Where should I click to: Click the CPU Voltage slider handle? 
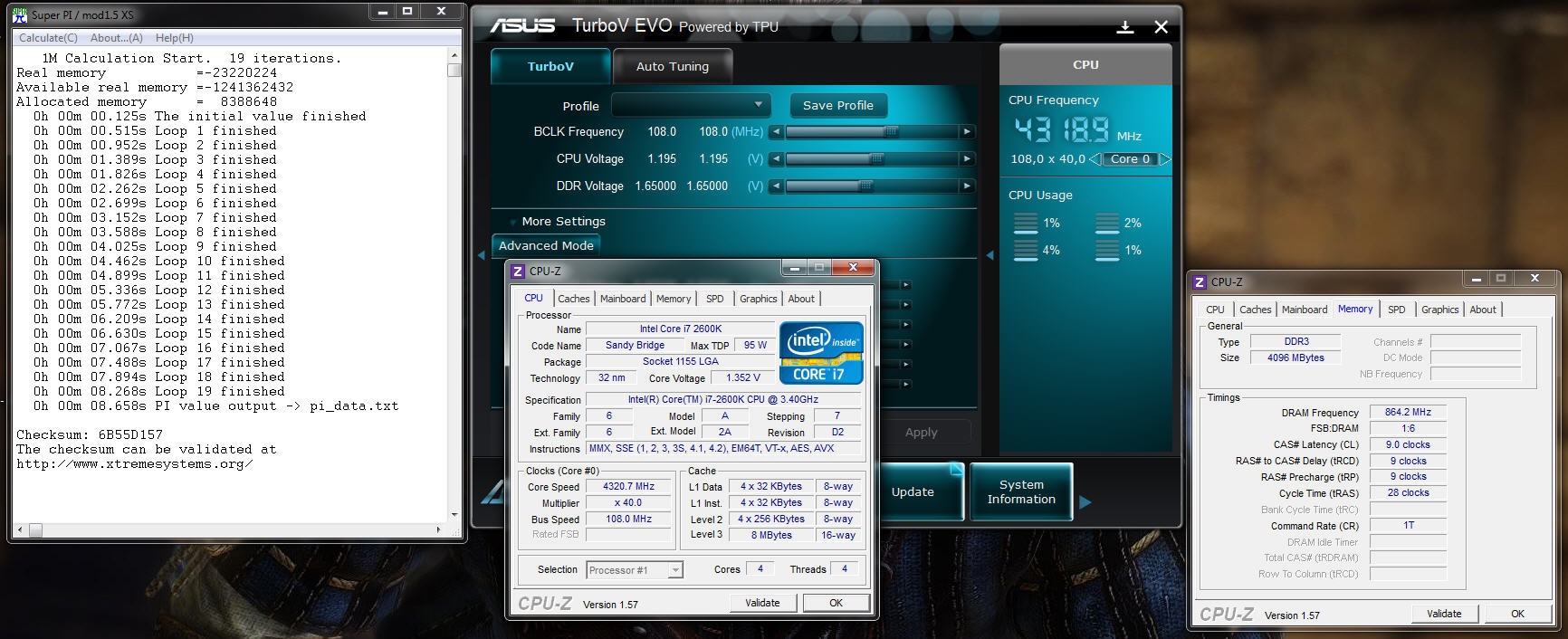(x=876, y=159)
